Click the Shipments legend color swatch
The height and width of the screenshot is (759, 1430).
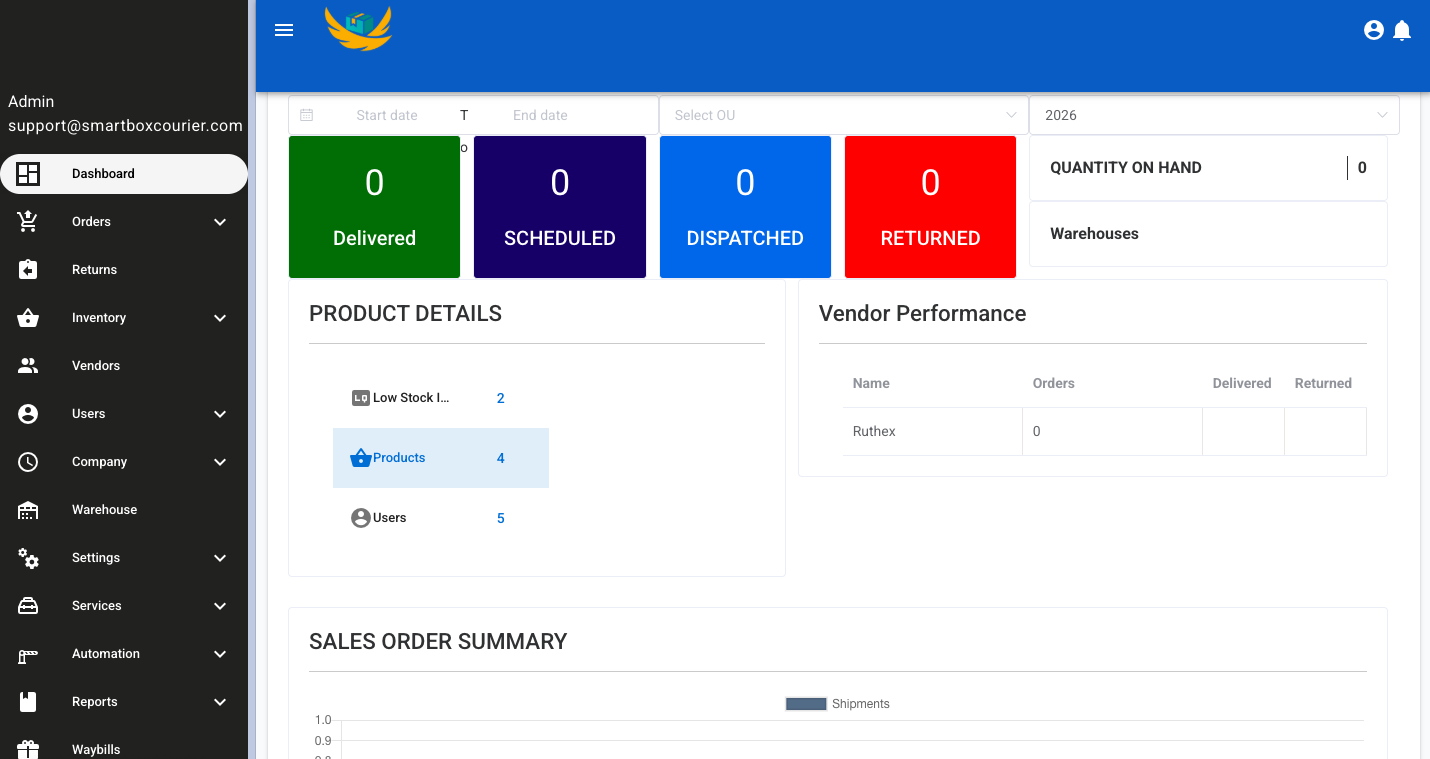coord(805,703)
